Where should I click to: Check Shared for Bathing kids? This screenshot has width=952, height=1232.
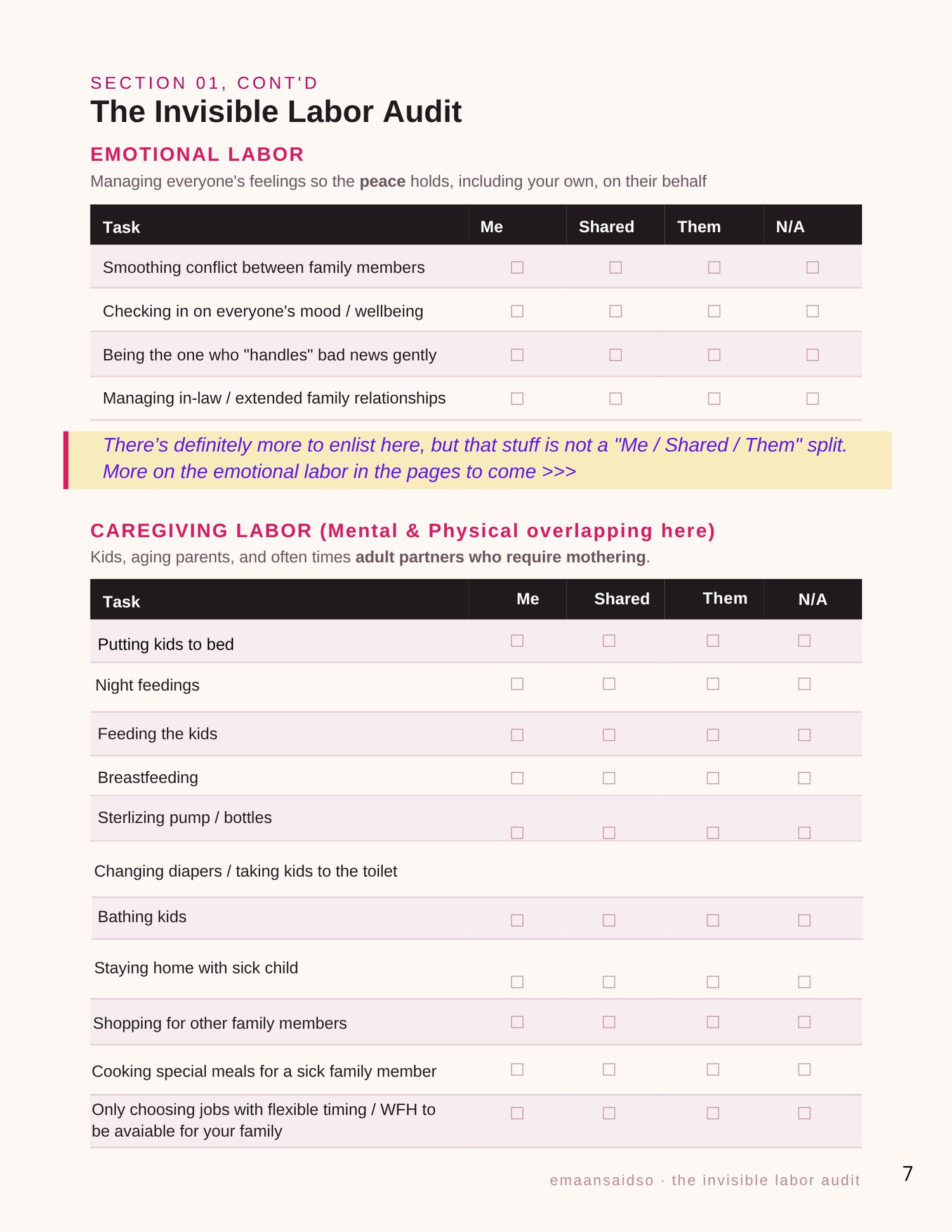pyautogui.click(x=609, y=920)
